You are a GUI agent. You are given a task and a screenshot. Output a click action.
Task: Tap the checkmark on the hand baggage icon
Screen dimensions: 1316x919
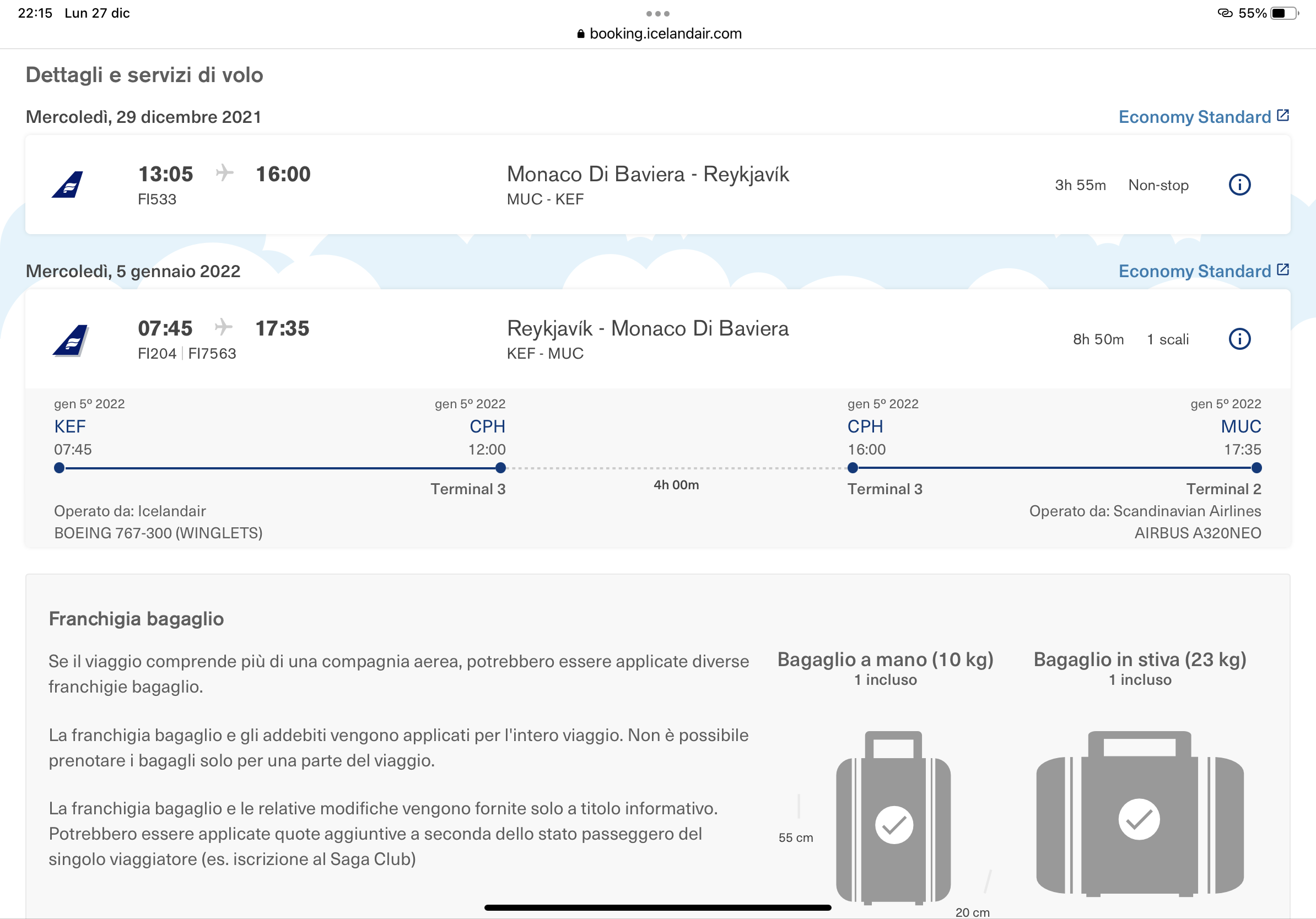tap(893, 824)
